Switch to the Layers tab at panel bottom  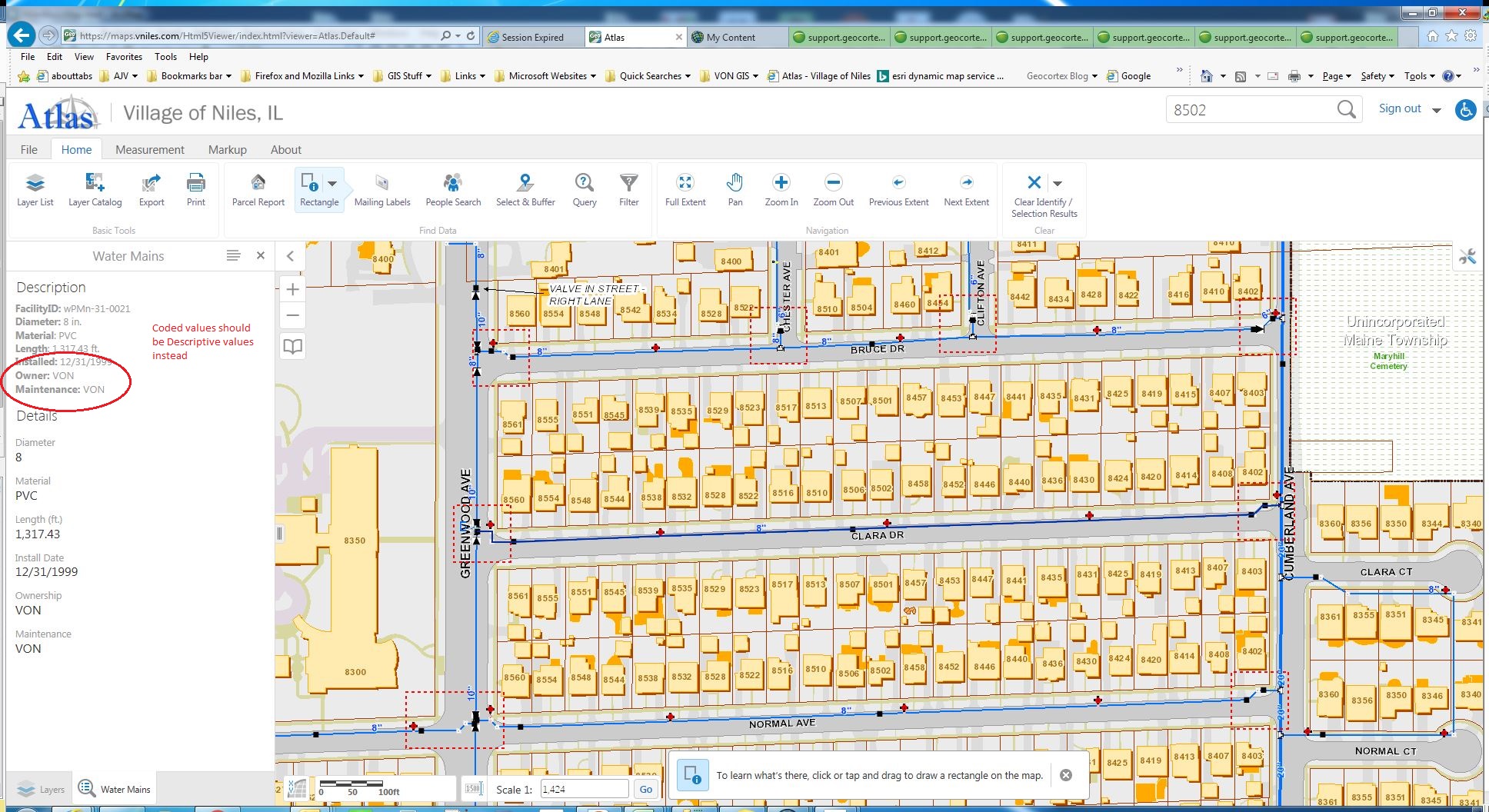[x=41, y=789]
